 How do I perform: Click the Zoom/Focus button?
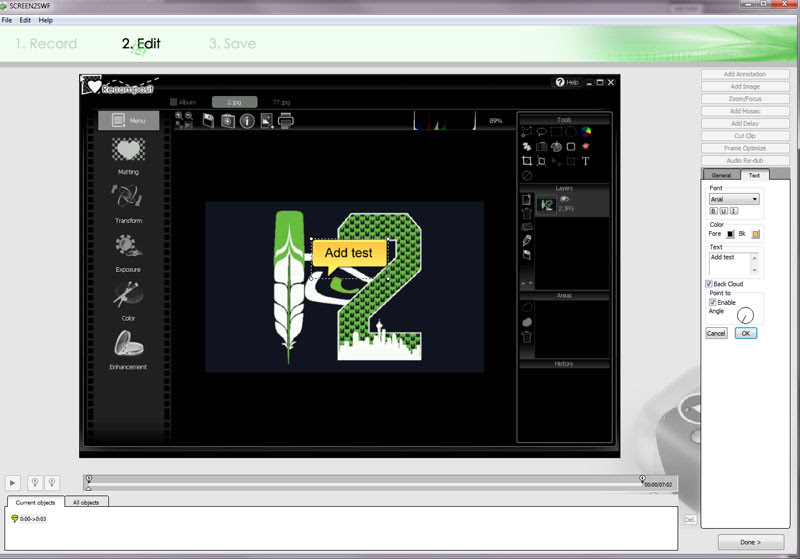point(745,99)
